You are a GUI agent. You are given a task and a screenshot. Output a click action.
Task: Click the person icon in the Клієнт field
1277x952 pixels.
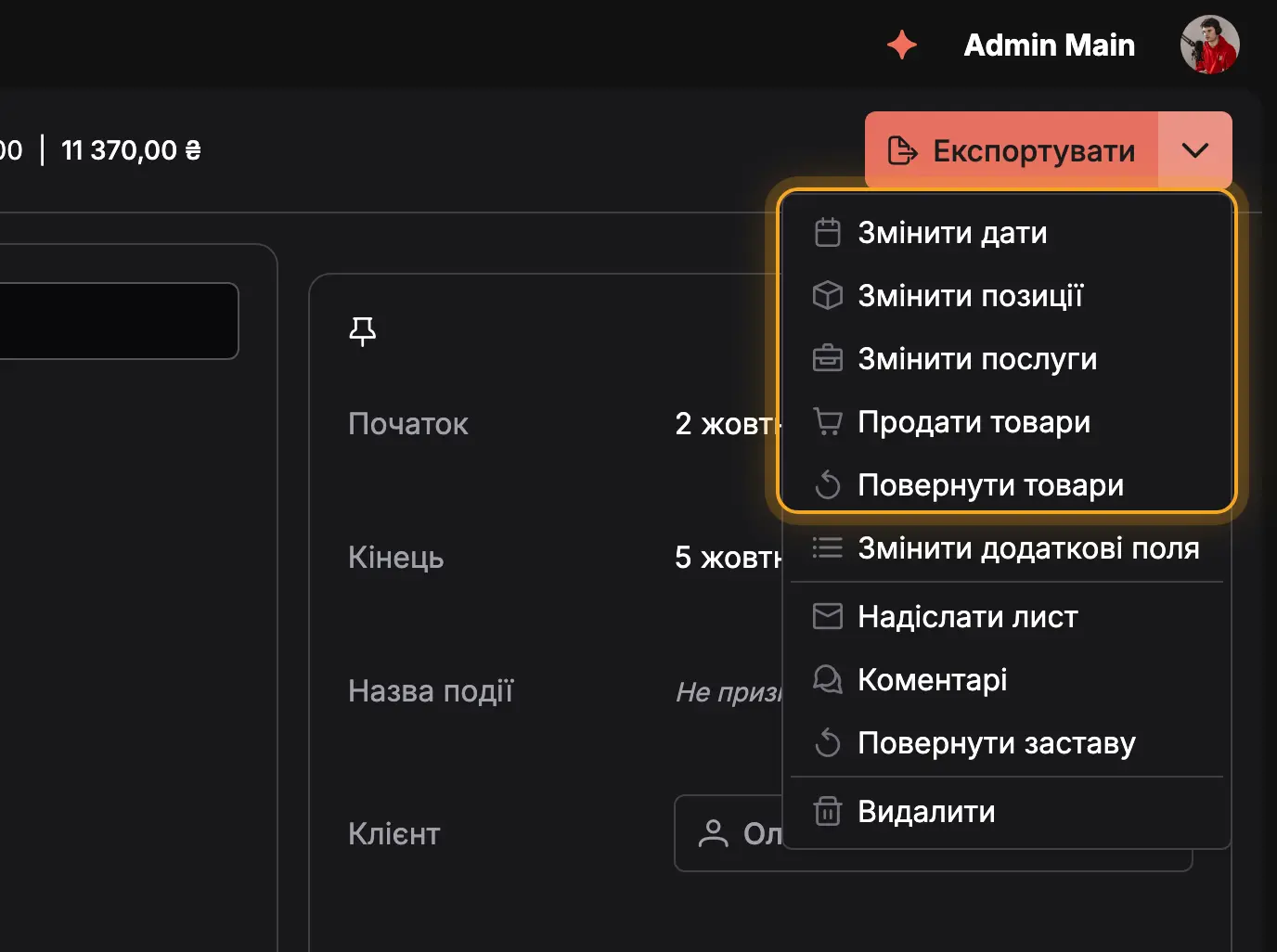[713, 833]
